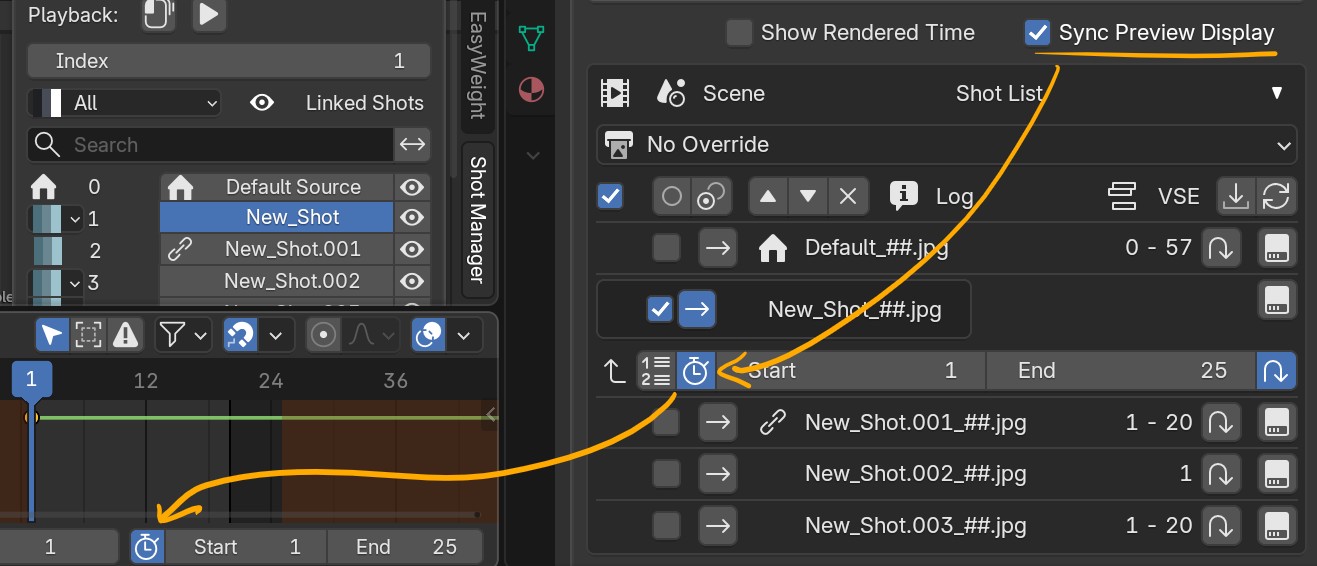
Task: Click the Scene icon next to Scene label
Action: pyautogui.click(x=670, y=93)
